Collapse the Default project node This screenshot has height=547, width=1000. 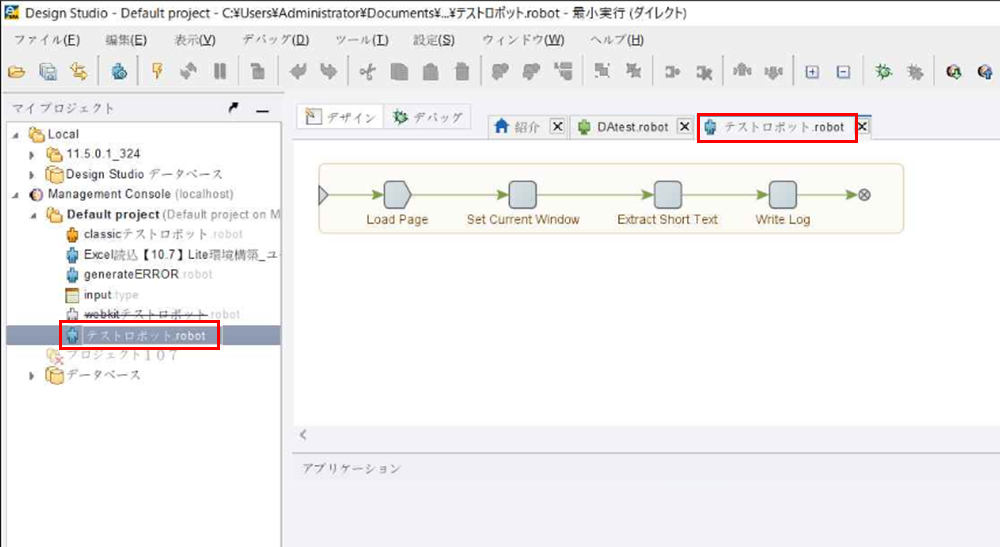(x=33, y=215)
